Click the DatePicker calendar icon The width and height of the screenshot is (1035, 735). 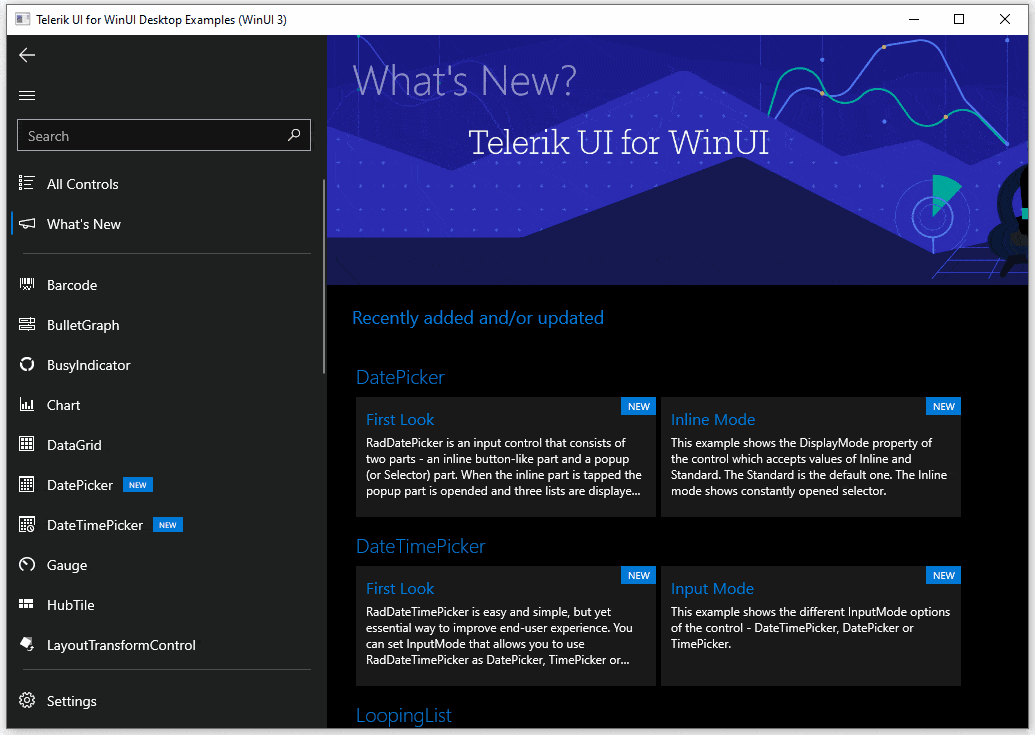pos(26,484)
